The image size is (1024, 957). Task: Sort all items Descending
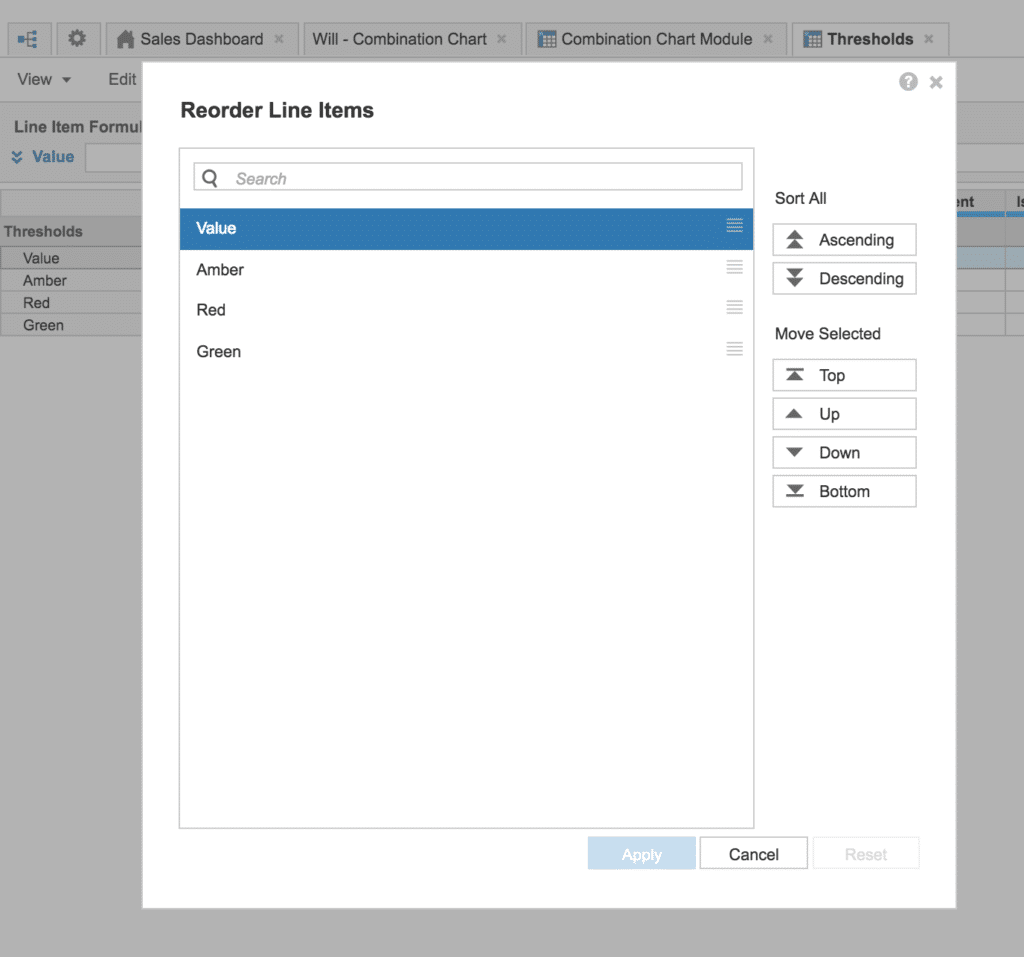(x=844, y=278)
